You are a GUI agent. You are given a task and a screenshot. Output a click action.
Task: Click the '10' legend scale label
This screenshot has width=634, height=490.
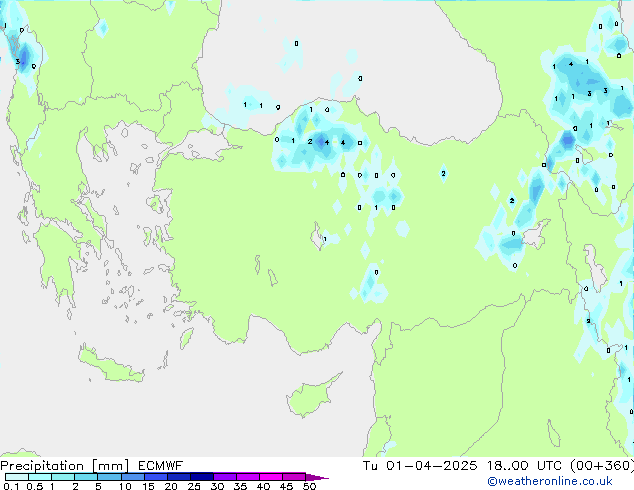(125, 486)
